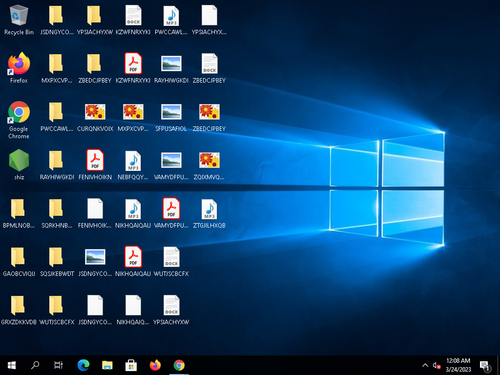Select the ZBEDCJPBEY DOCX file

pyautogui.click(x=209, y=68)
